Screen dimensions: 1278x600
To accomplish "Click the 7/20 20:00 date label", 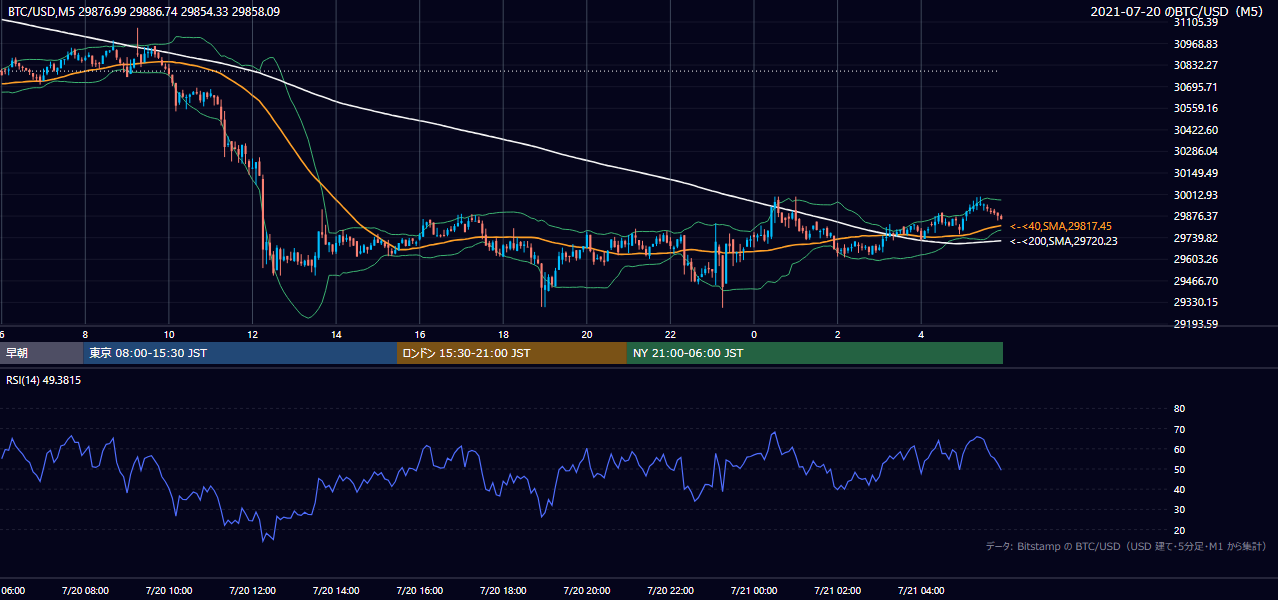I will (587, 591).
